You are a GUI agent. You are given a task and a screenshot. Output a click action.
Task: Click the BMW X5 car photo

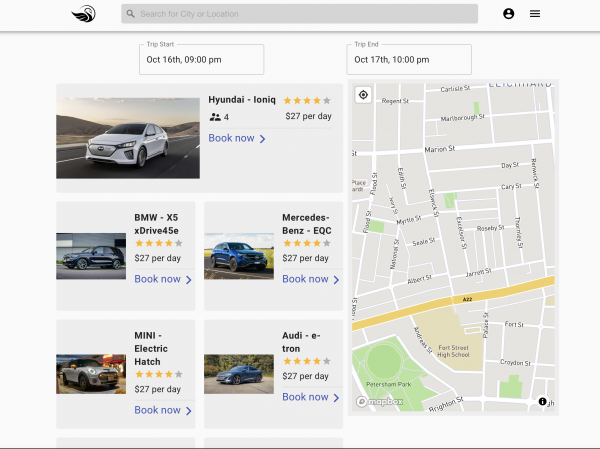[91, 256]
